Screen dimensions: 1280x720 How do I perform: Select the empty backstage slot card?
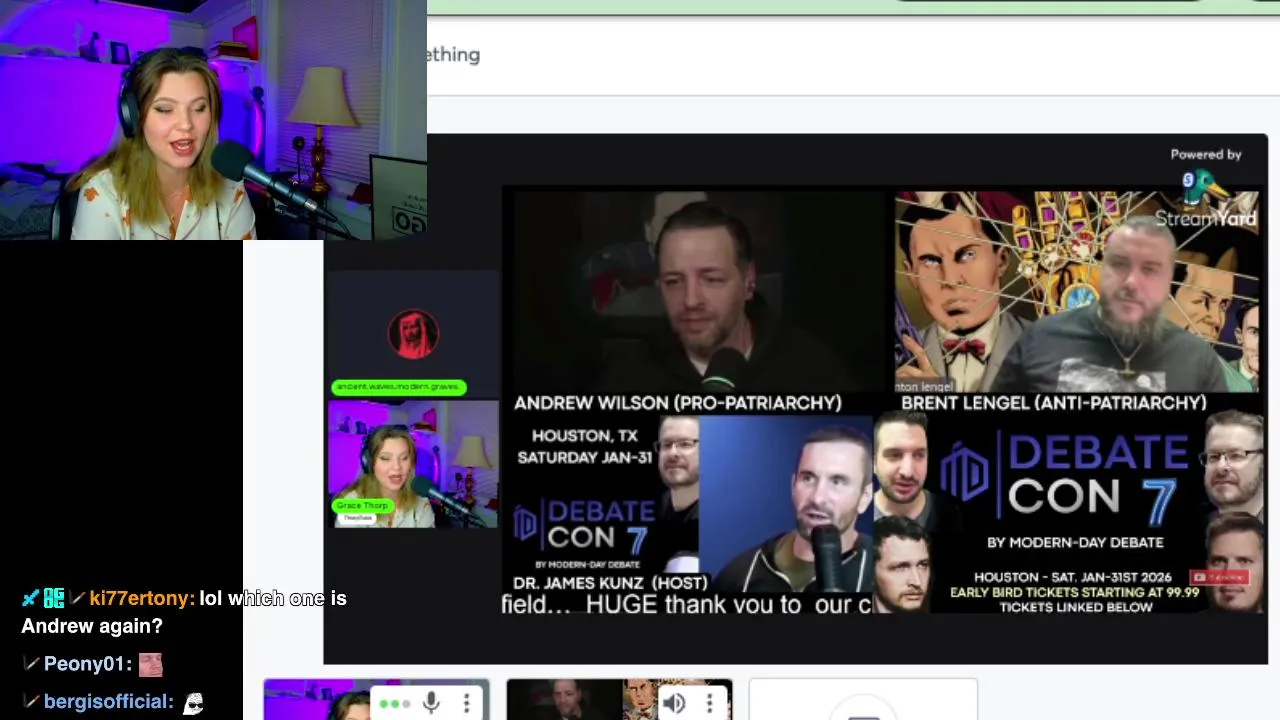pos(863,699)
